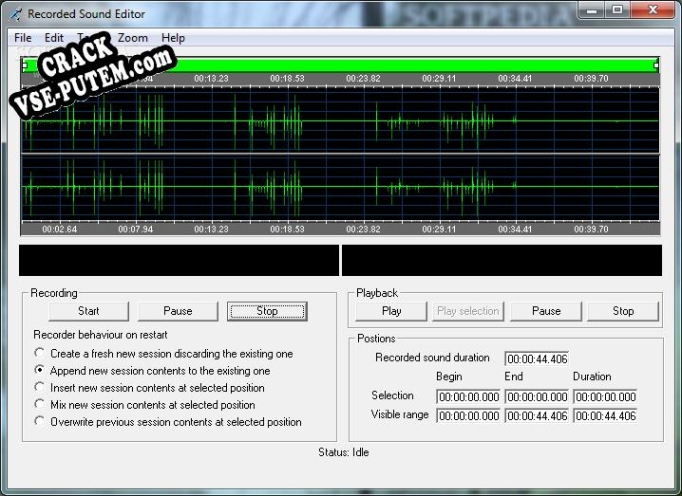Stop the recording session
The image size is (682, 496).
pos(267,311)
